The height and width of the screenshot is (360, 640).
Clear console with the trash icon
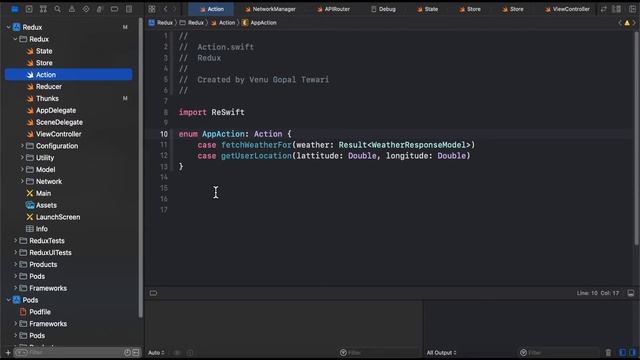608,352
